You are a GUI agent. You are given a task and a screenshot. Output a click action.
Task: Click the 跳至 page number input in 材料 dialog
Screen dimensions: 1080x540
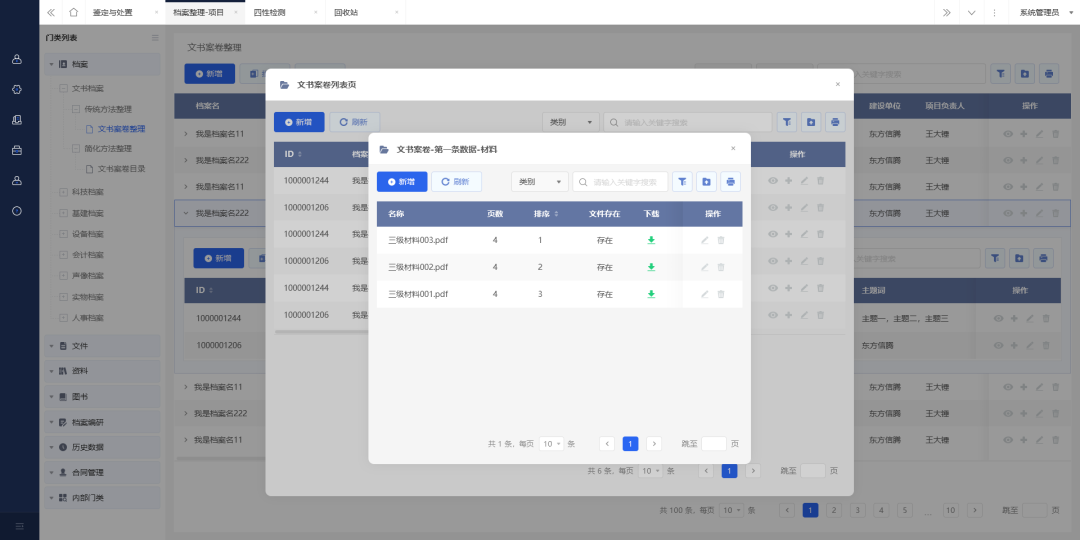point(713,443)
